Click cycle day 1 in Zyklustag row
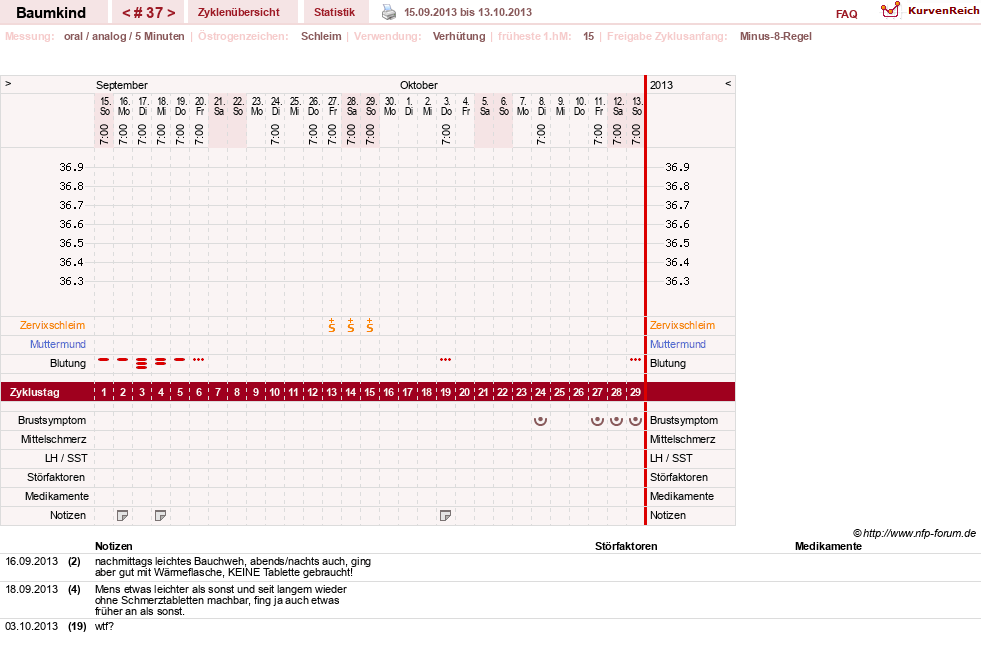The height and width of the screenshot is (667, 981). (x=104, y=392)
